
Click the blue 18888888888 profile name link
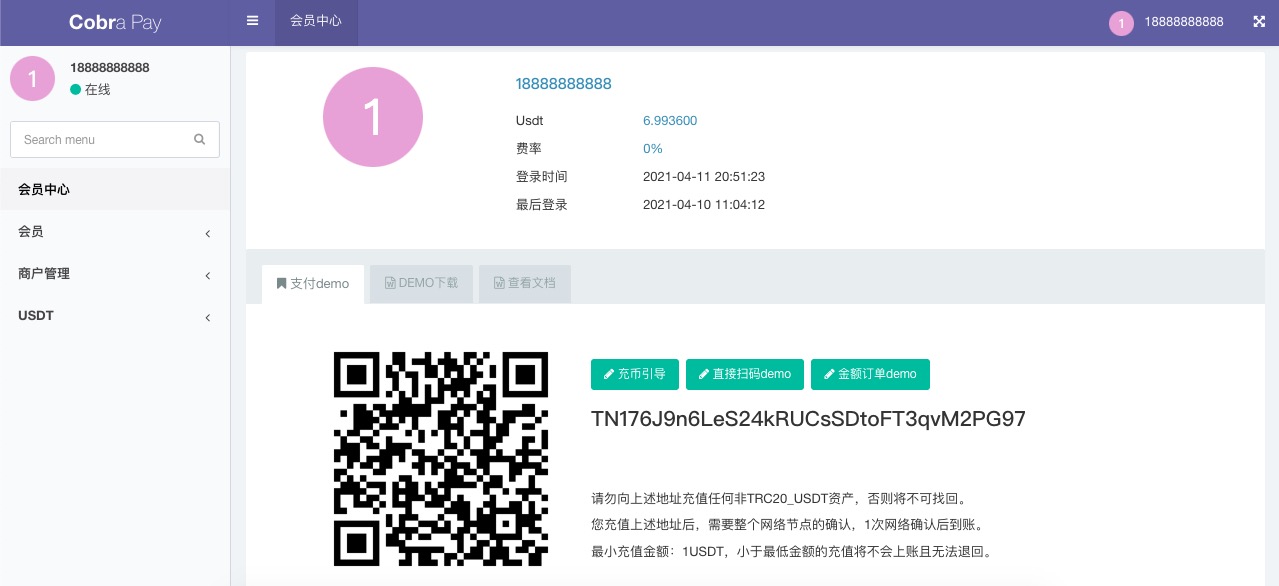[x=563, y=84]
